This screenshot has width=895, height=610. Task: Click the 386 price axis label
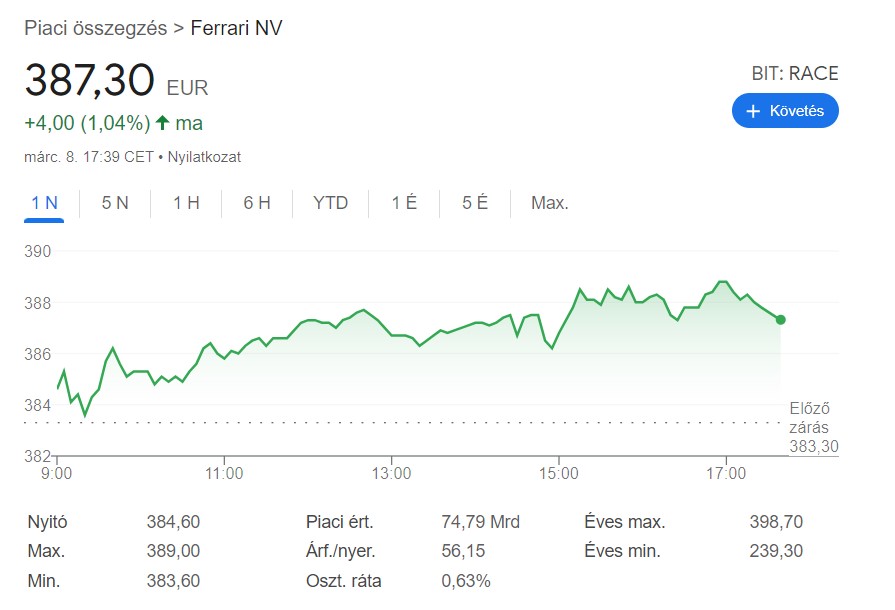coord(38,354)
